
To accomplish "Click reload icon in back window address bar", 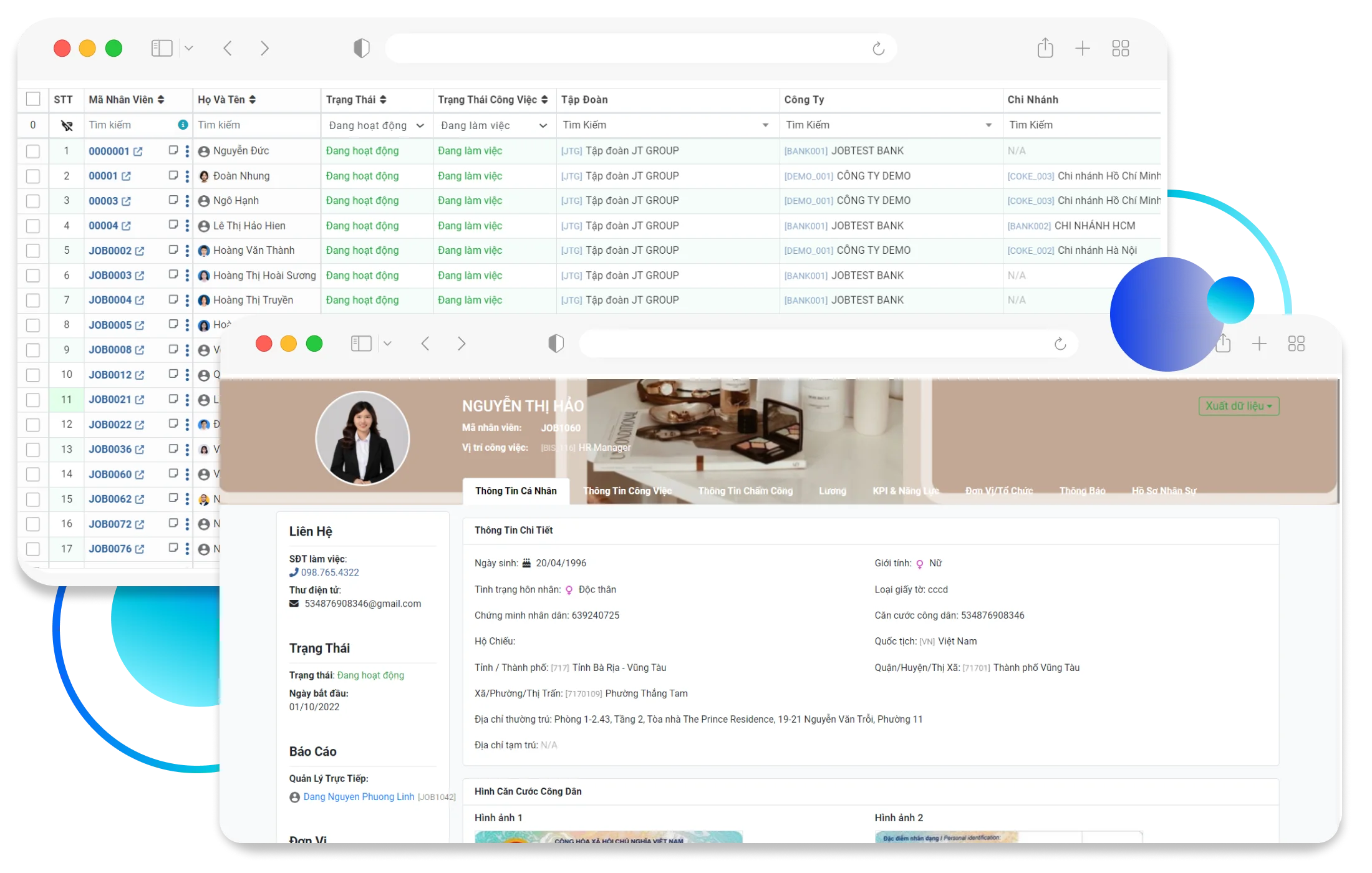I will pos(878,49).
